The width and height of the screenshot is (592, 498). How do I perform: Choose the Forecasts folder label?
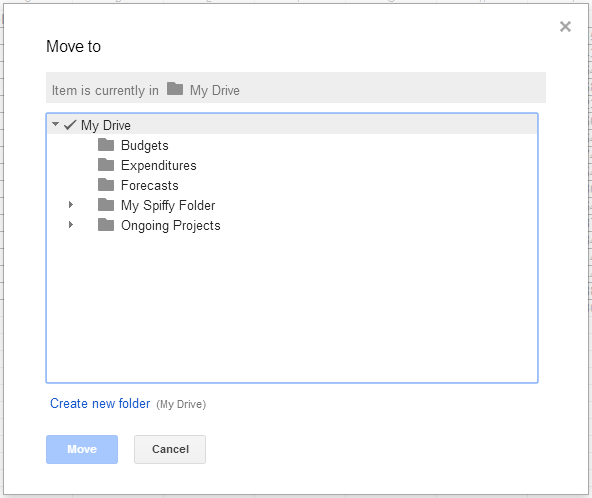(150, 185)
